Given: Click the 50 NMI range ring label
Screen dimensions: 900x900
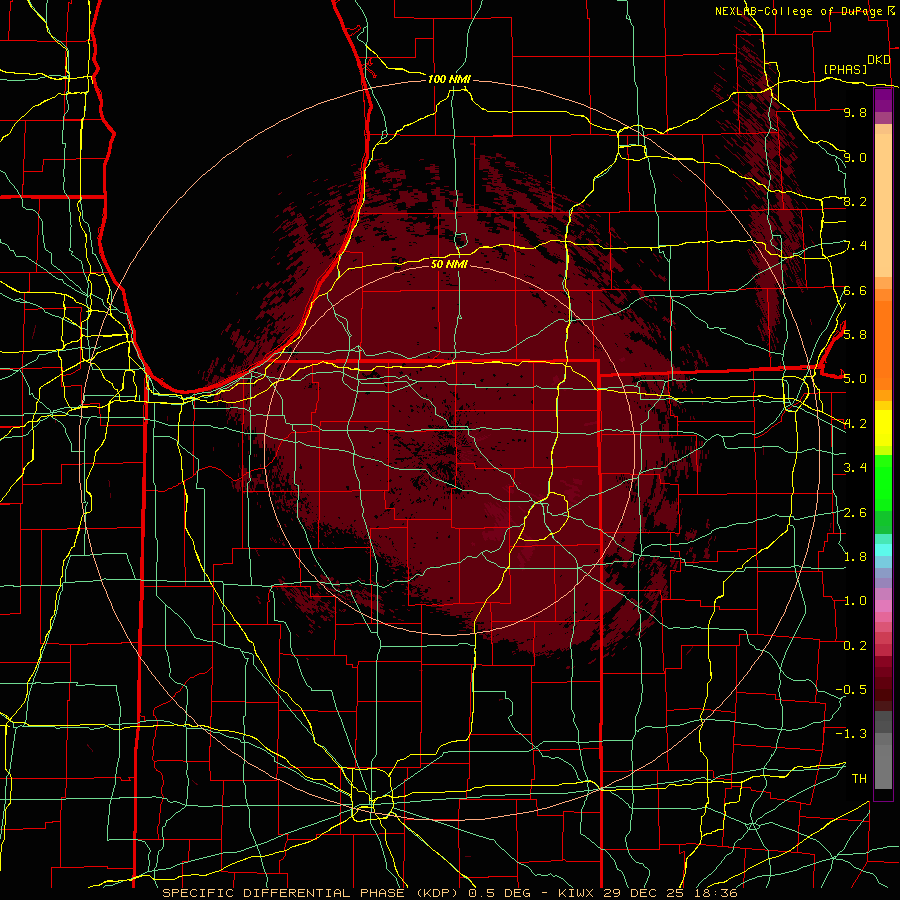Looking at the screenshot, I should click(449, 264).
